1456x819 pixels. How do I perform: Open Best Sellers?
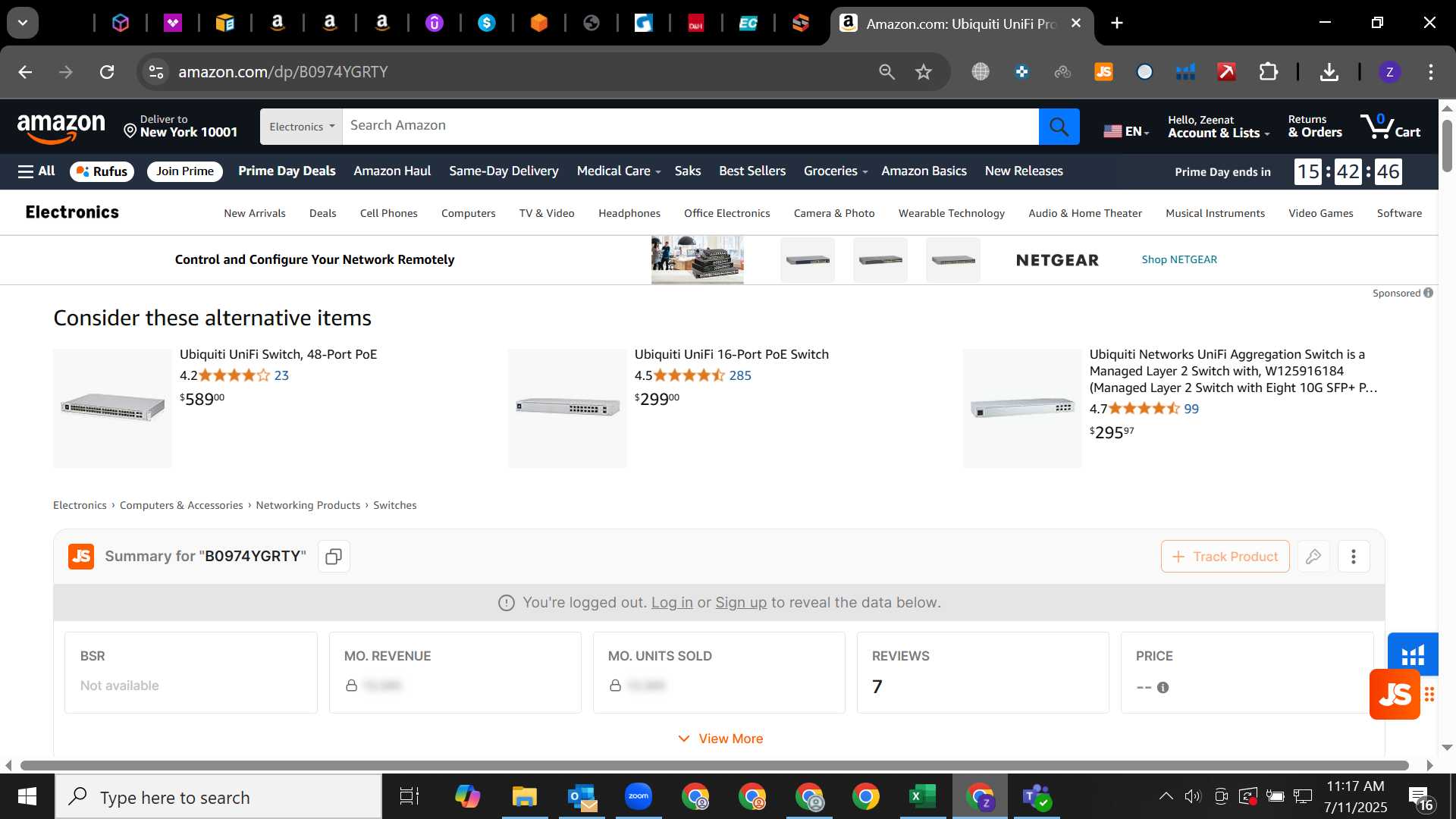752,171
